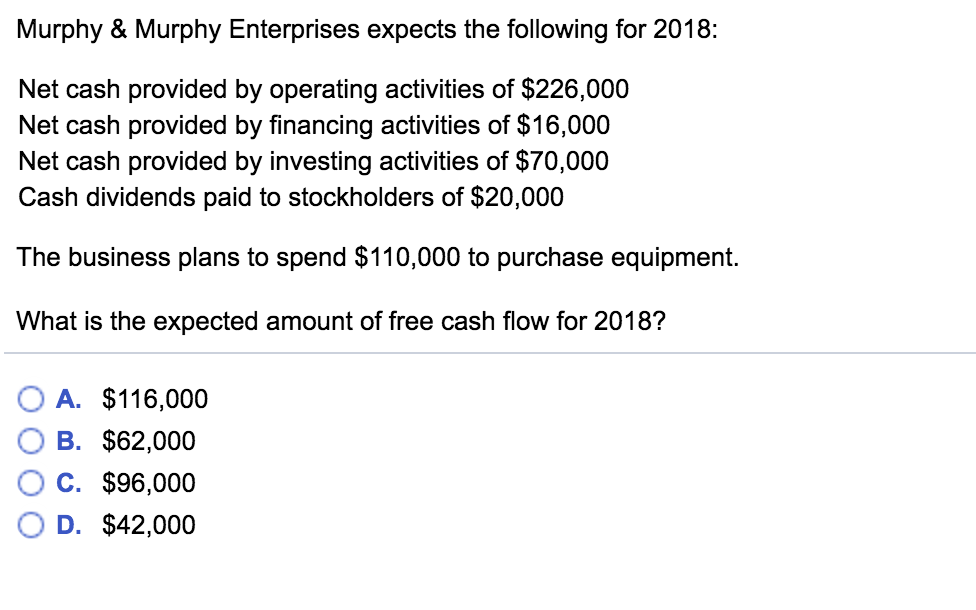Screen dimensions: 976x610
Task: Choose answer $62,000
Action: click(x=146, y=441)
